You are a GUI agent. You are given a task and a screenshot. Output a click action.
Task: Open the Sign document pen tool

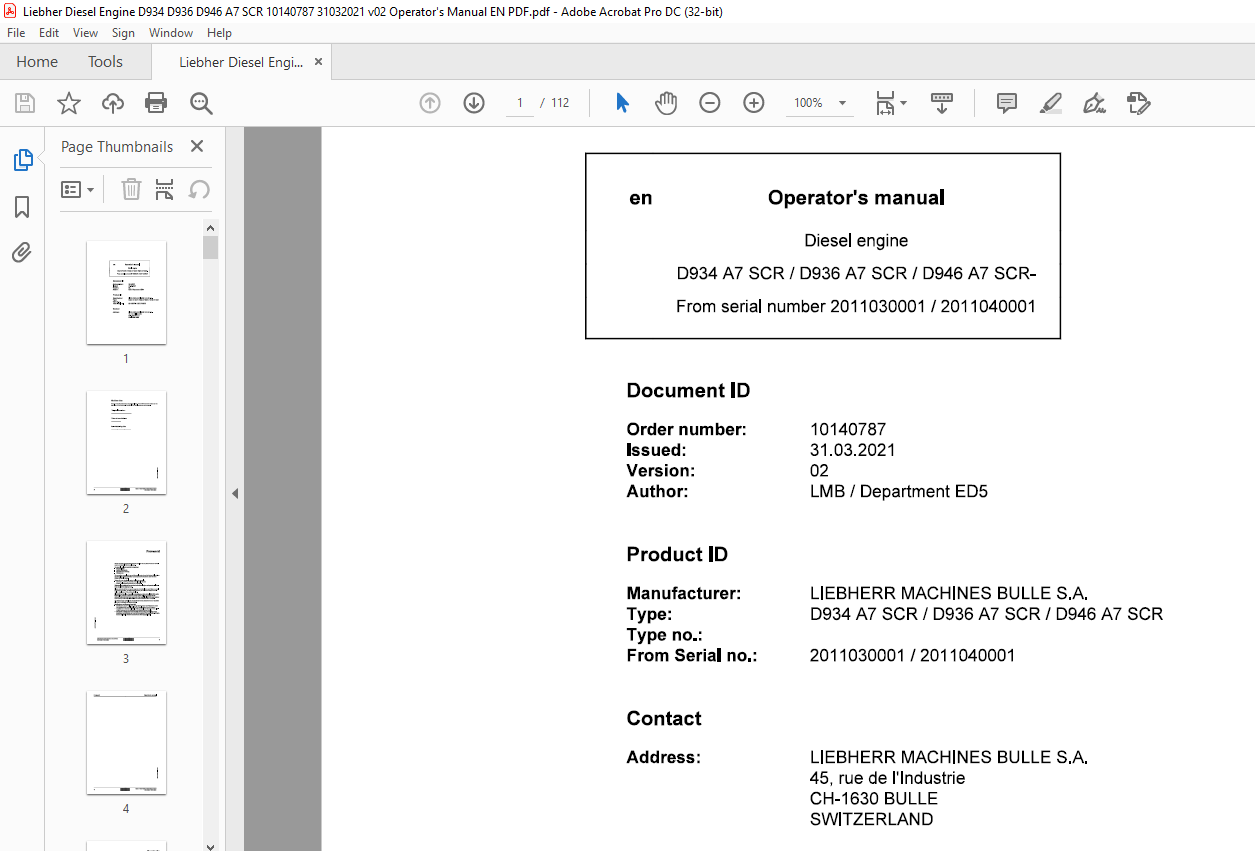(1095, 103)
